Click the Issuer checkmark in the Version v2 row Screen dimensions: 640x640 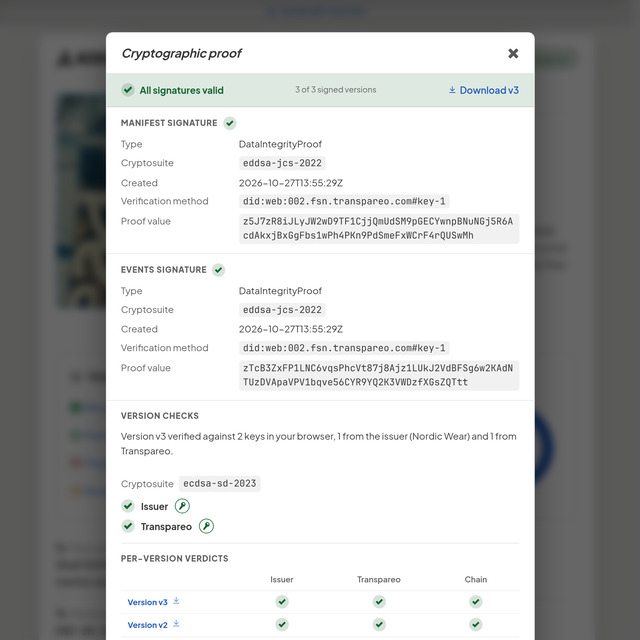click(282, 624)
